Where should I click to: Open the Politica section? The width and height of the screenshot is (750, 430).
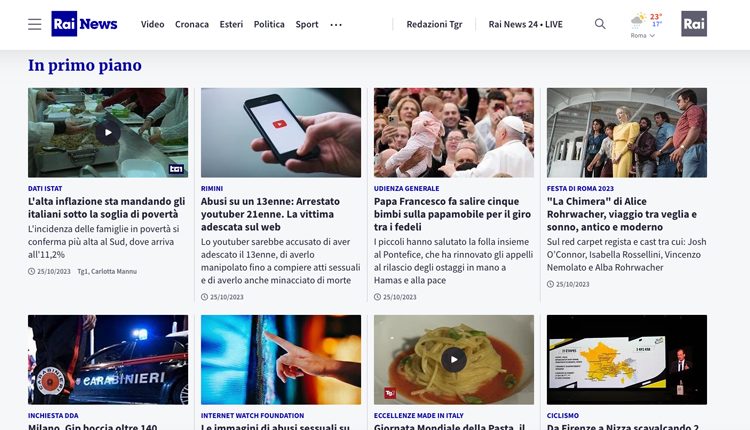pyautogui.click(x=269, y=24)
